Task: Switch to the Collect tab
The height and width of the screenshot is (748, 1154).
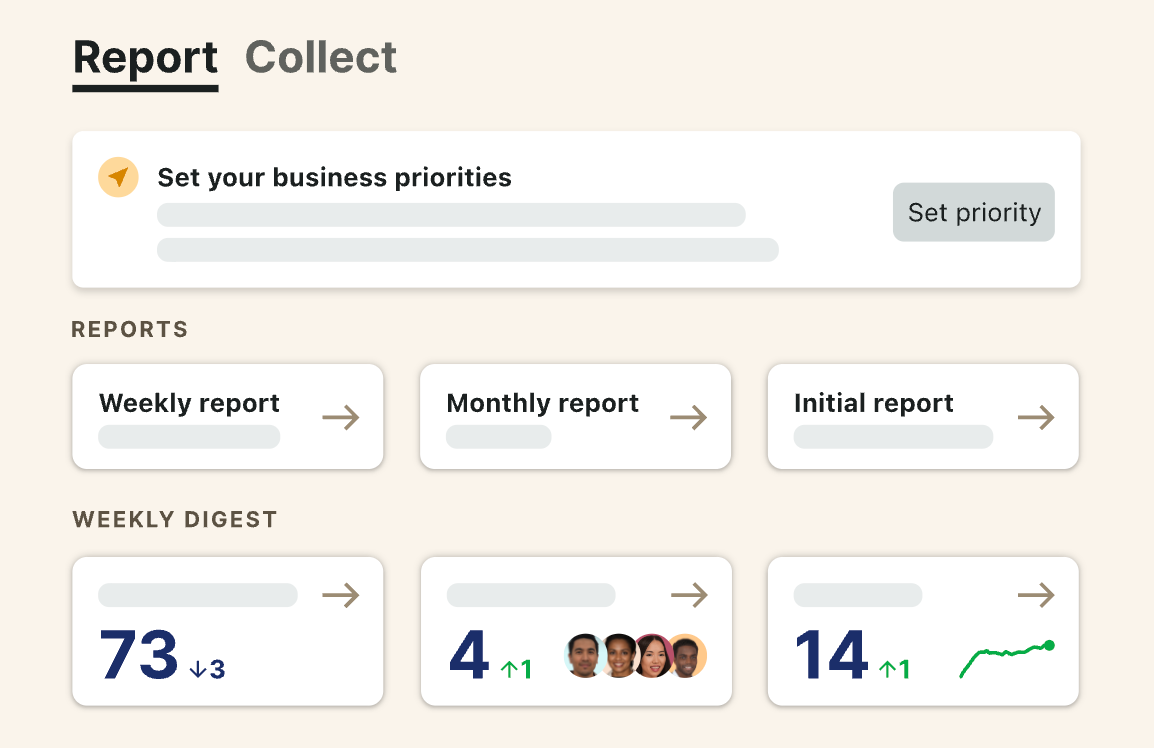Action: (x=321, y=58)
